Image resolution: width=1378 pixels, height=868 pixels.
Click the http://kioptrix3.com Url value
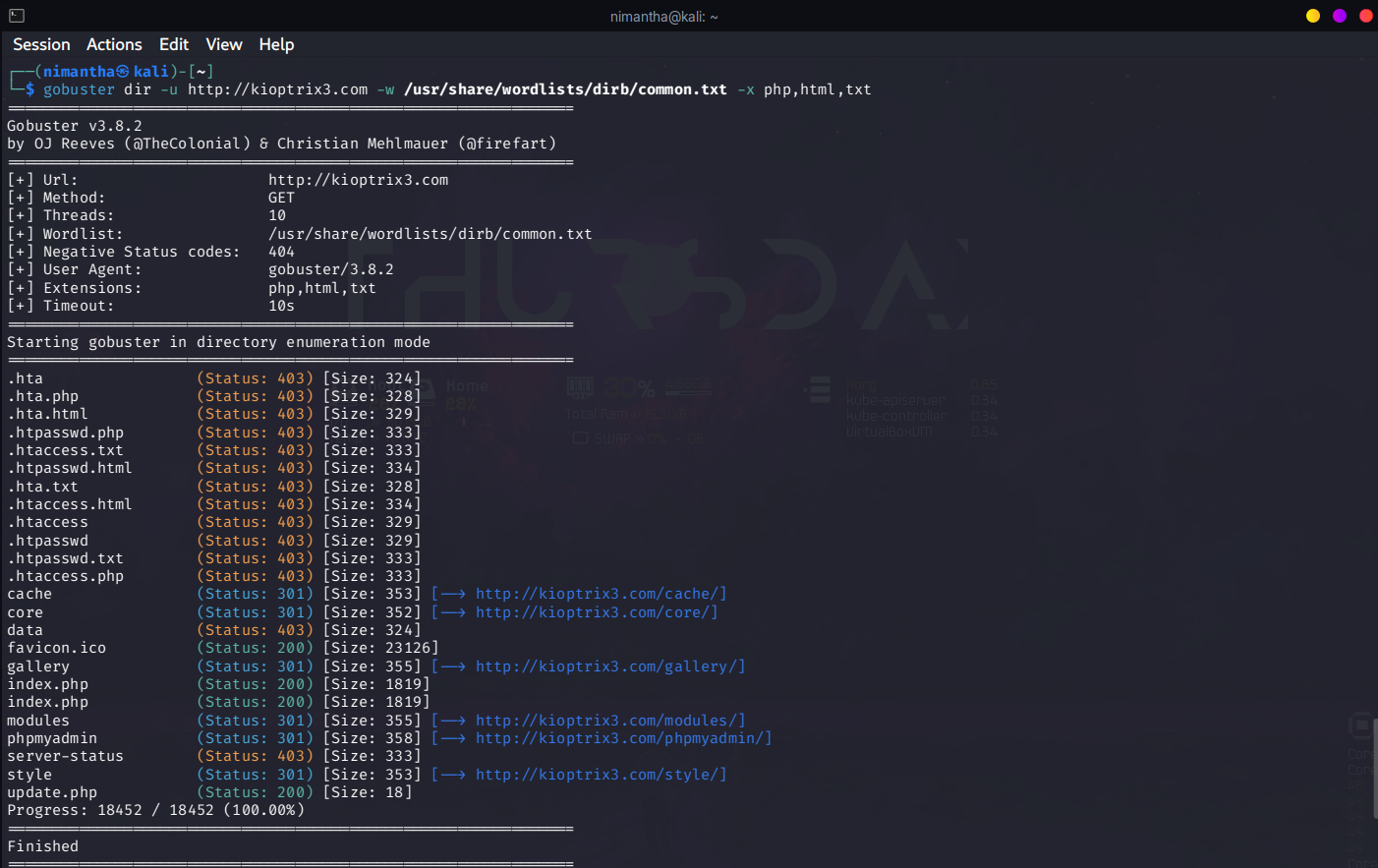(x=359, y=180)
